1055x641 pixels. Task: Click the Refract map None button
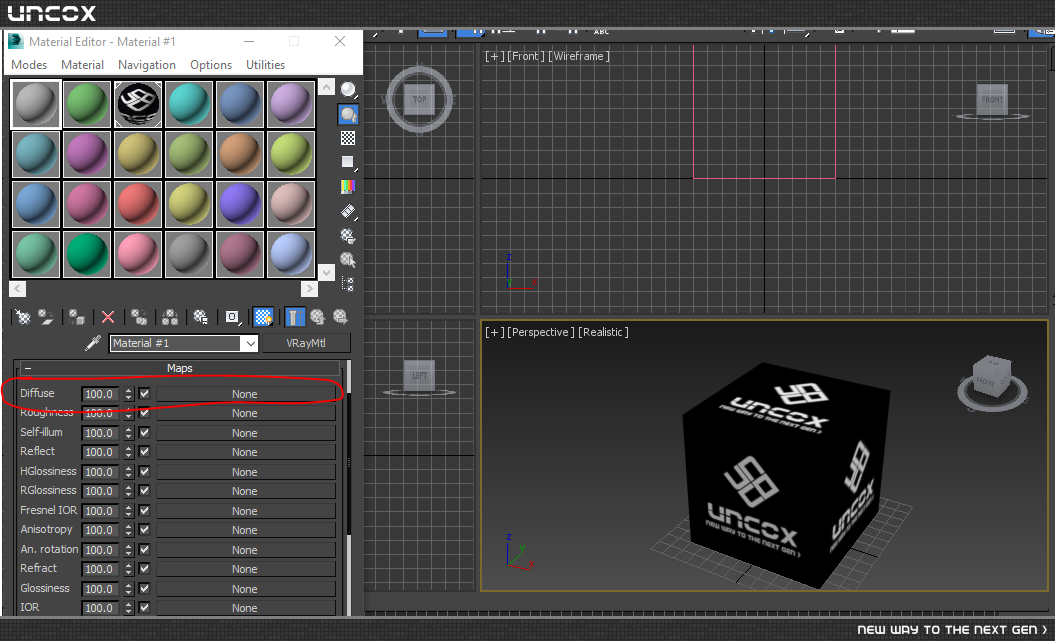(x=246, y=569)
